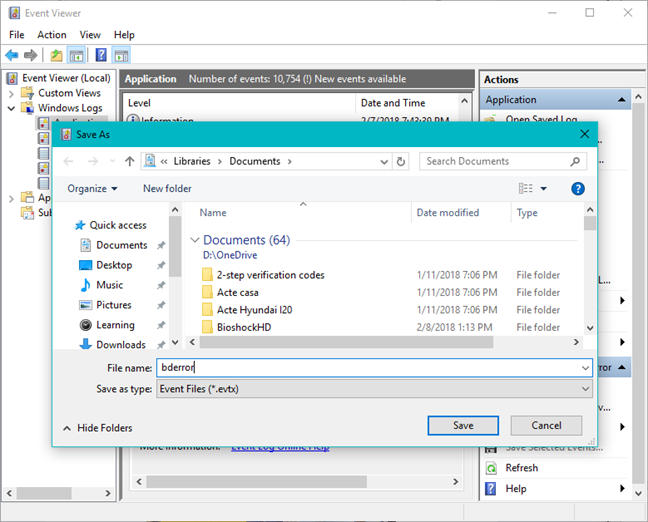648x522 pixels.
Task: Toggle the show/hide console tree toolbar icon
Action: [76, 55]
